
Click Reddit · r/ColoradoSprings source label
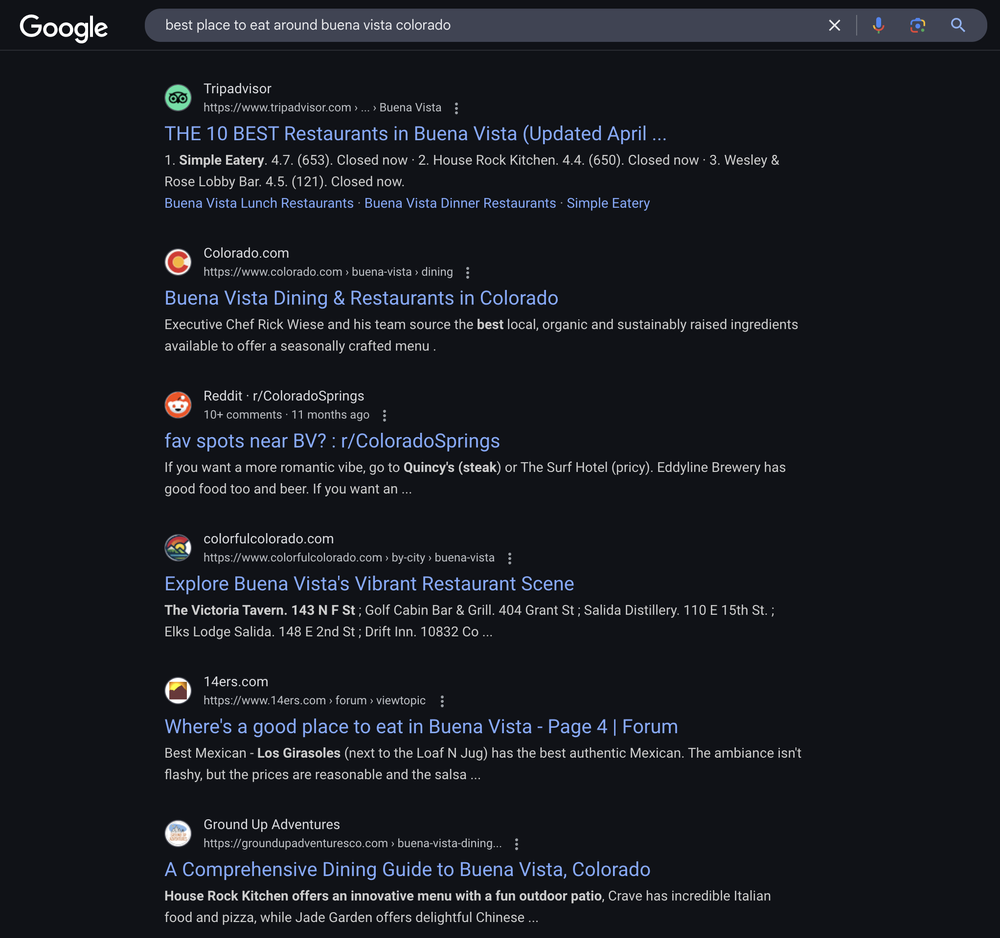[284, 396]
